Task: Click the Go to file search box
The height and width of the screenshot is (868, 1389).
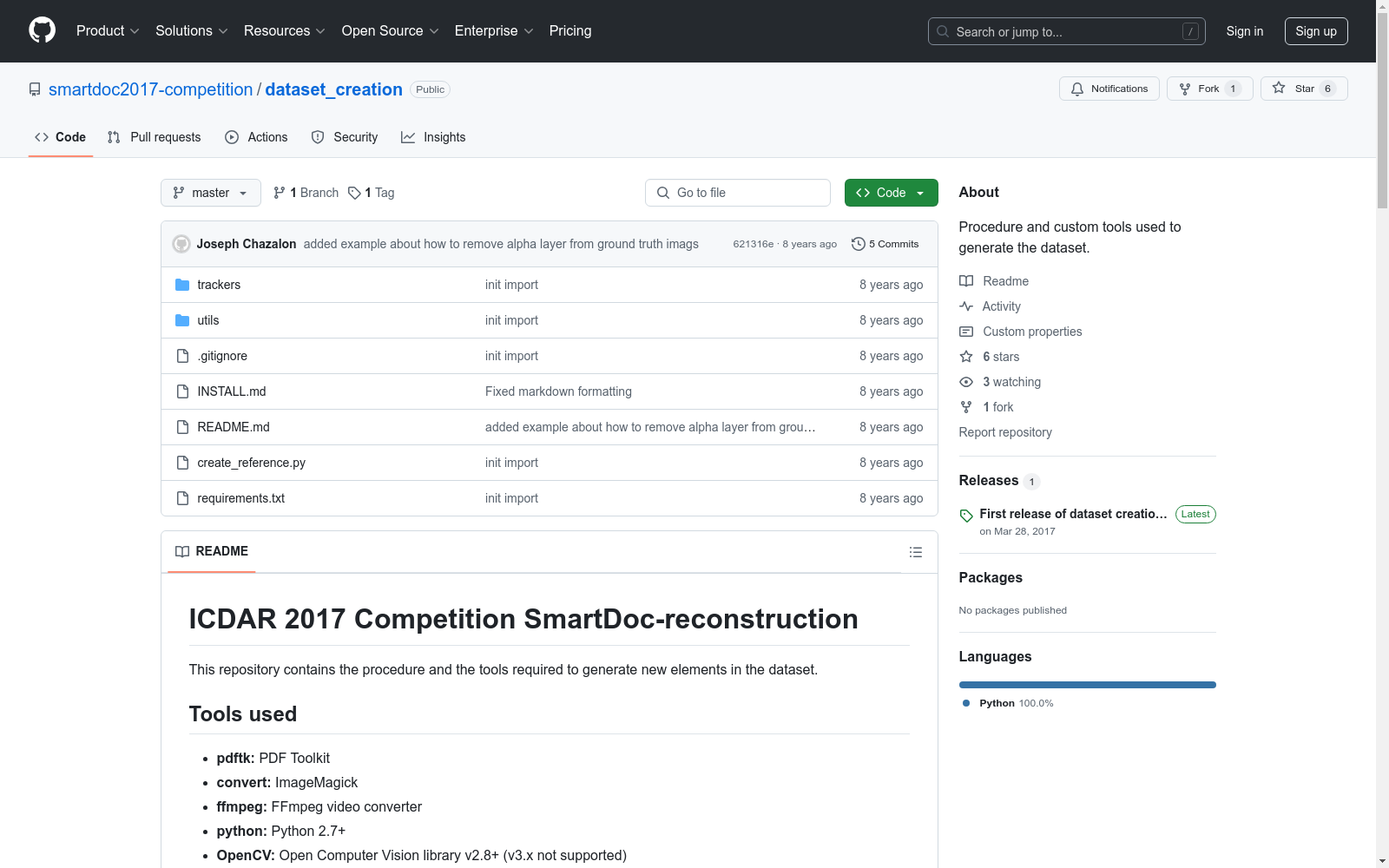Action: pyautogui.click(x=738, y=193)
